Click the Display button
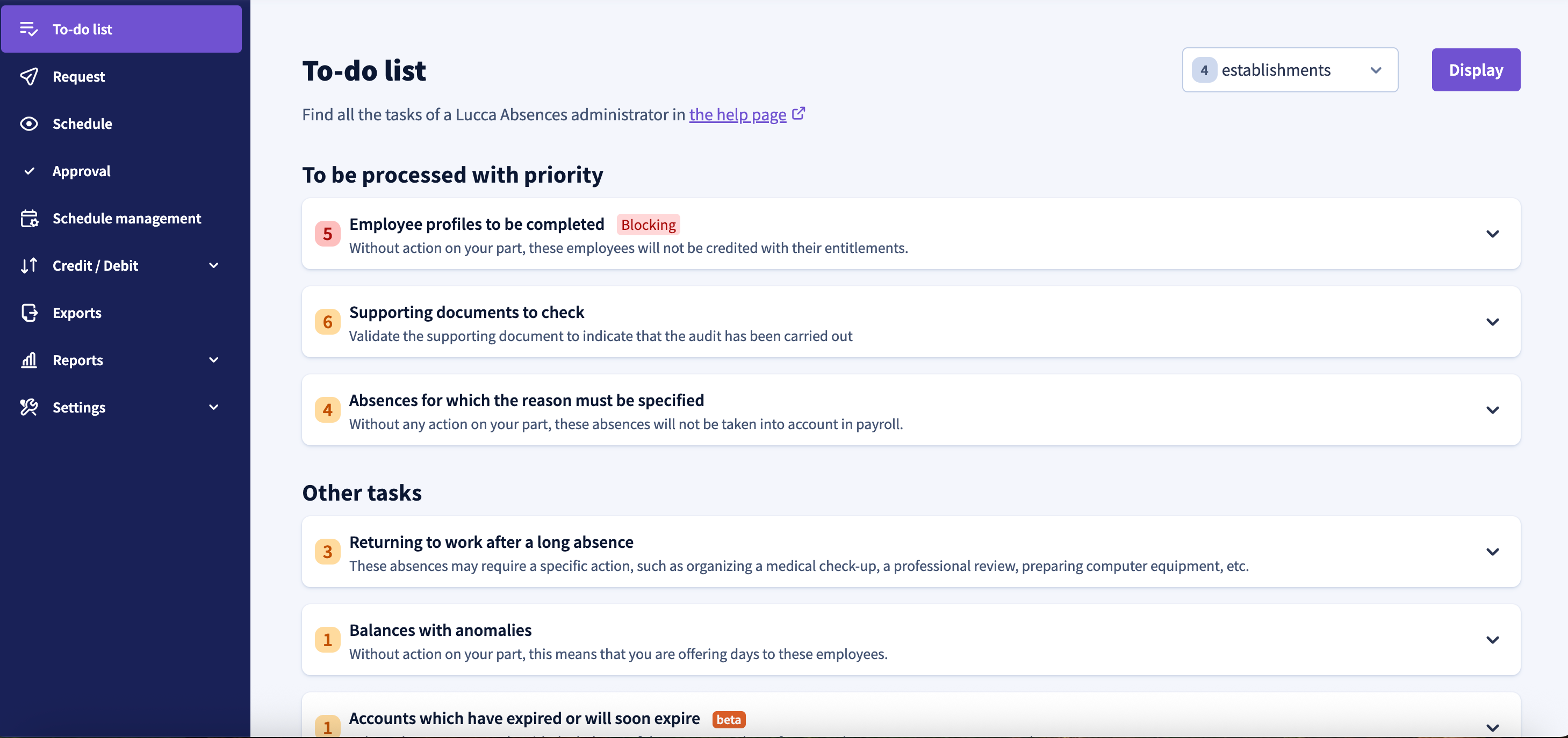 pyautogui.click(x=1476, y=70)
